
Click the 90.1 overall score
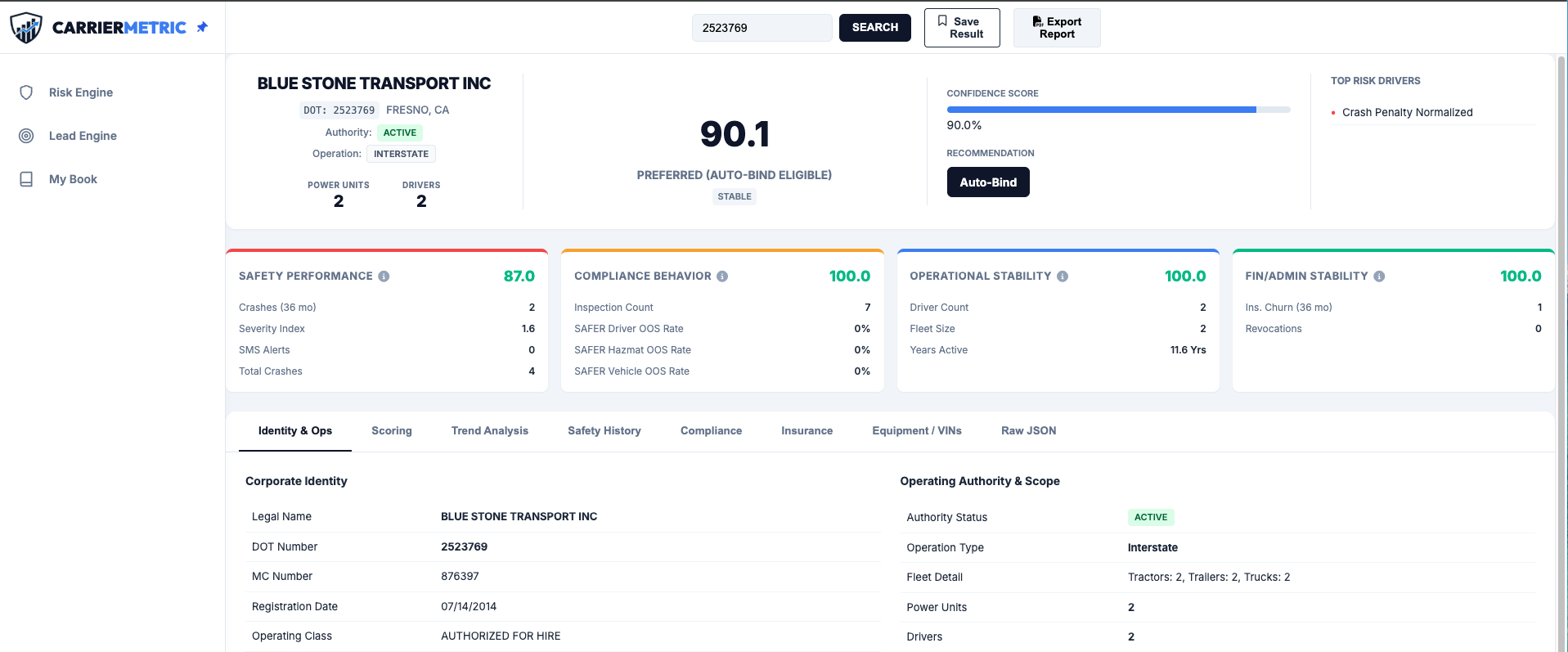[x=735, y=134]
